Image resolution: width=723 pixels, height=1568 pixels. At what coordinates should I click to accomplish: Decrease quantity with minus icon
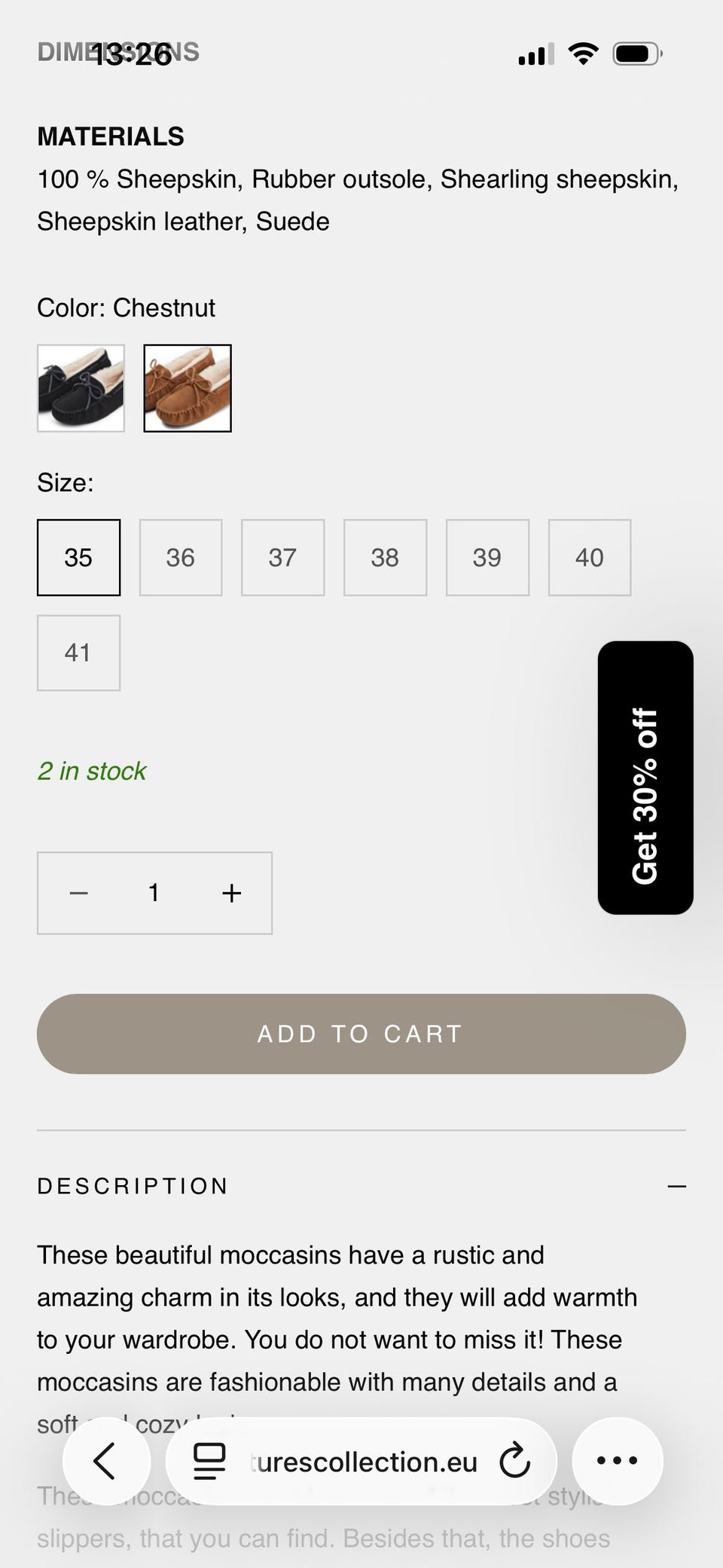point(79,893)
